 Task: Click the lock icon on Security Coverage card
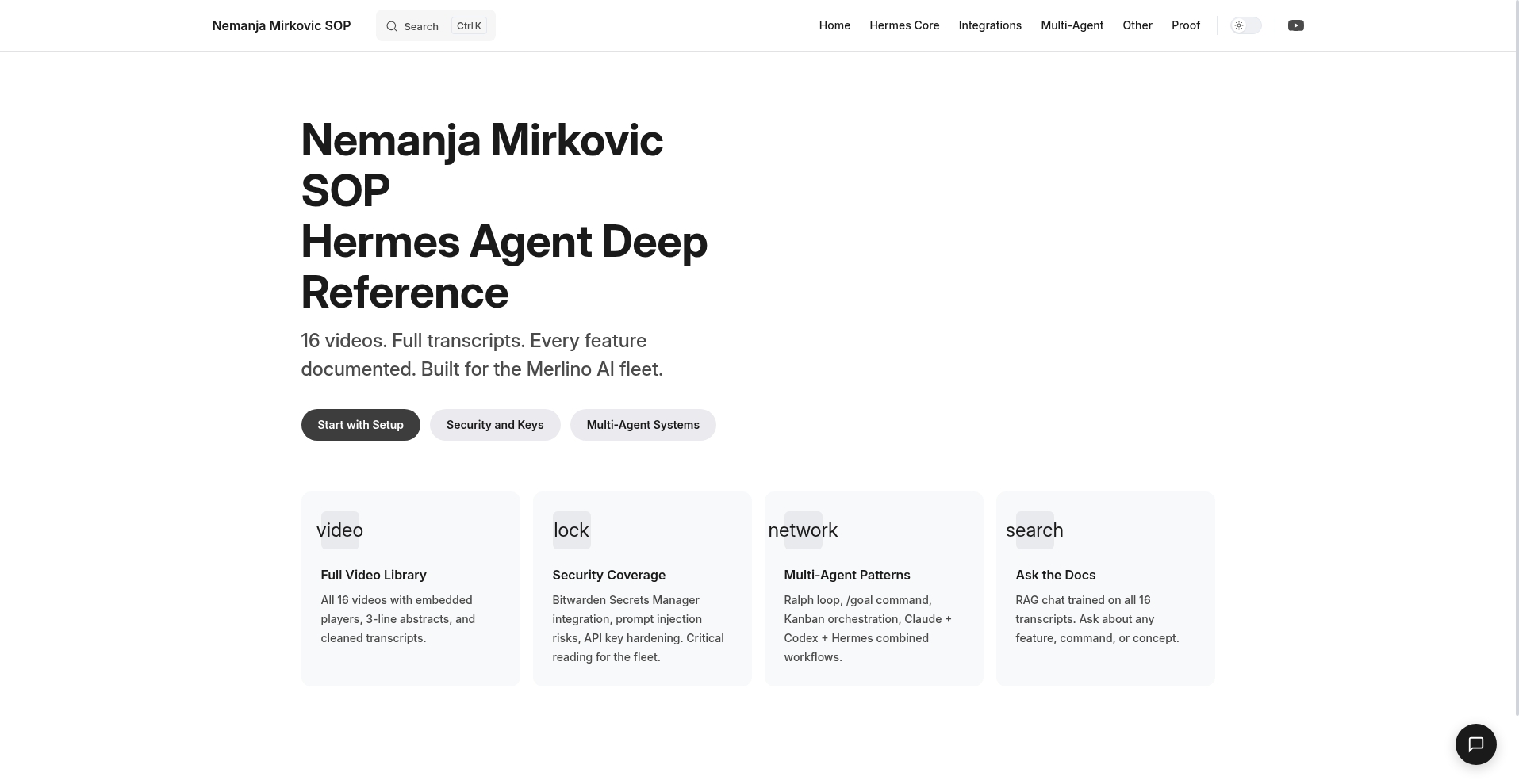571,530
